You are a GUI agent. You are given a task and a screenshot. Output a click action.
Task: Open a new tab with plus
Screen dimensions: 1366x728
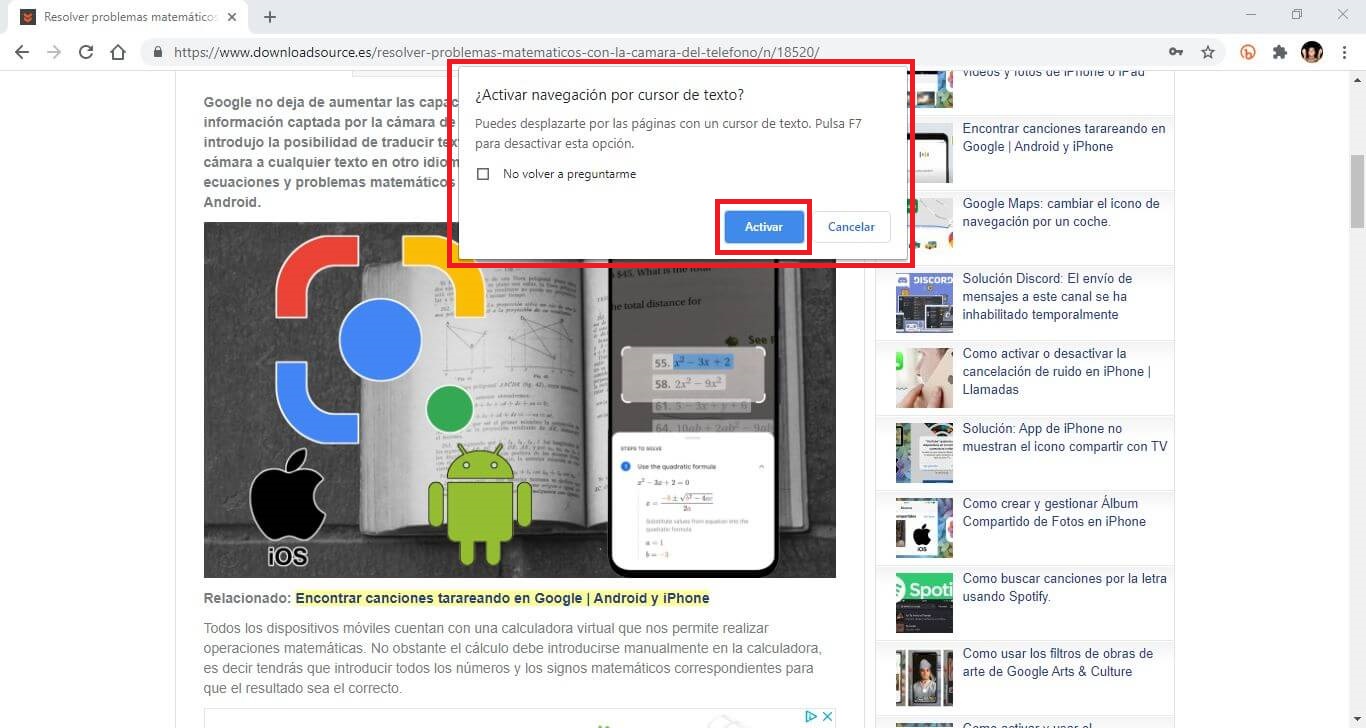[x=270, y=17]
